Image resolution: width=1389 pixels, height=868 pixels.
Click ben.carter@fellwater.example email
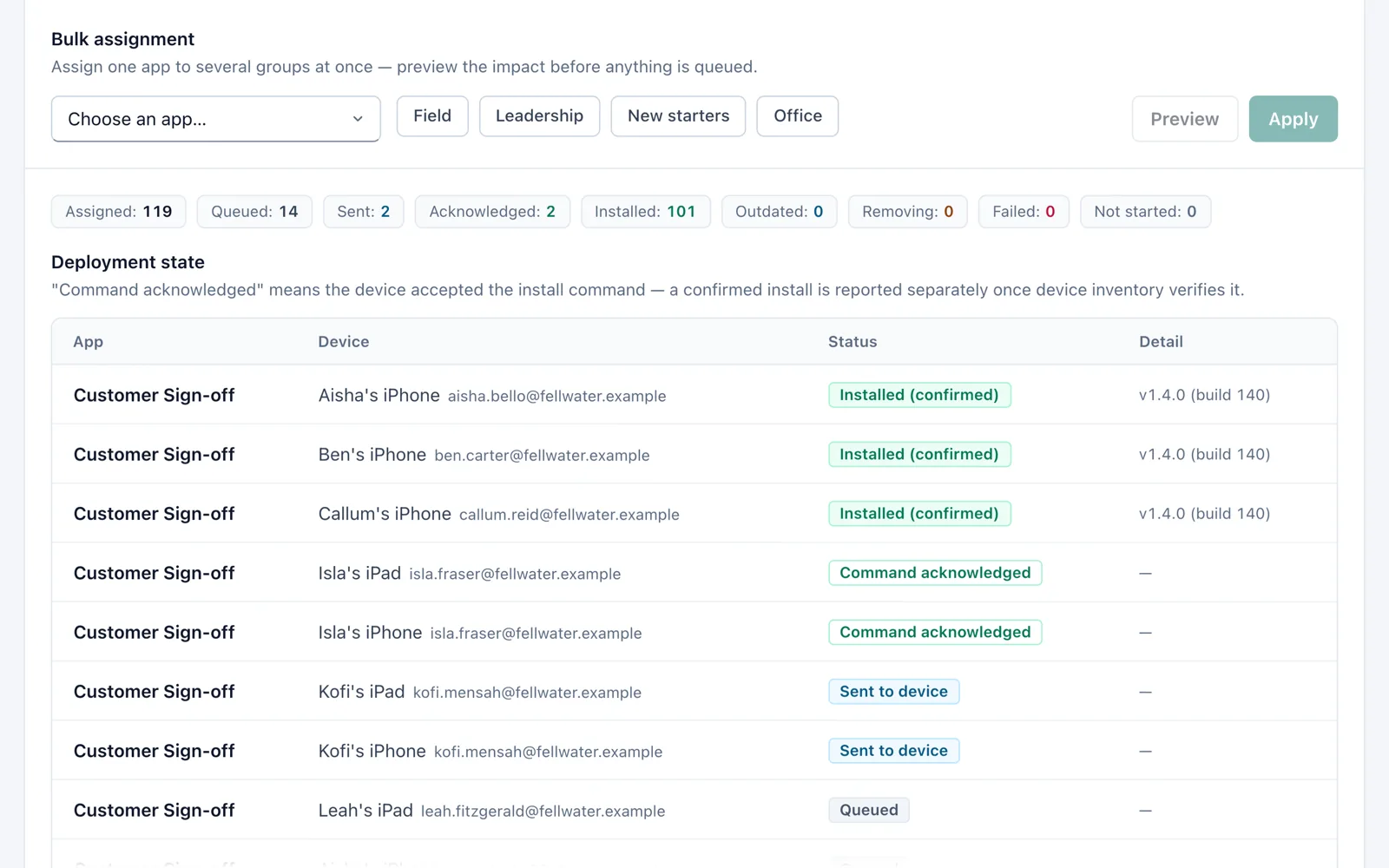(x=542, y=456)
